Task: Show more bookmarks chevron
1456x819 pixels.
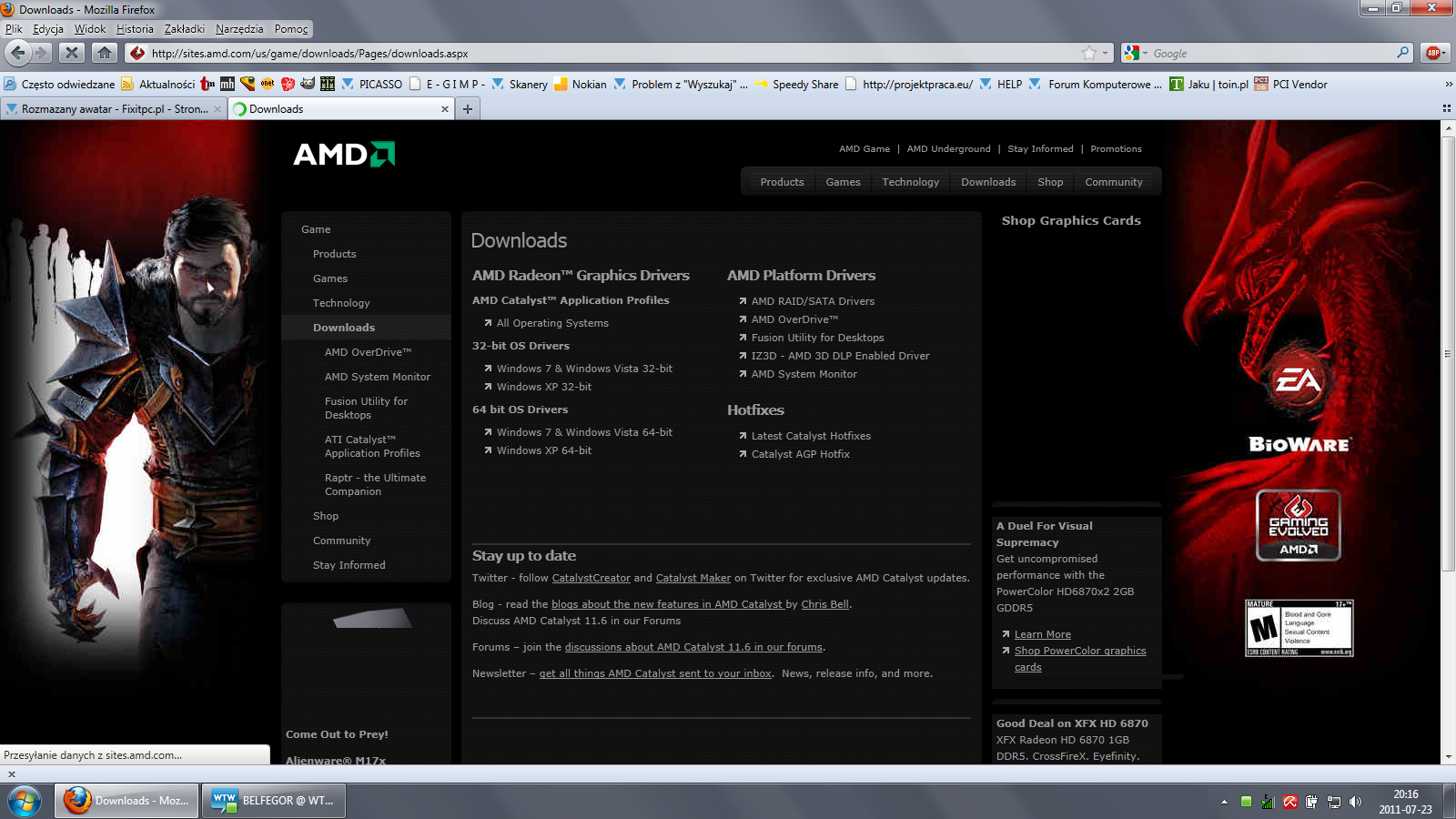Action: click(1448, 84)
